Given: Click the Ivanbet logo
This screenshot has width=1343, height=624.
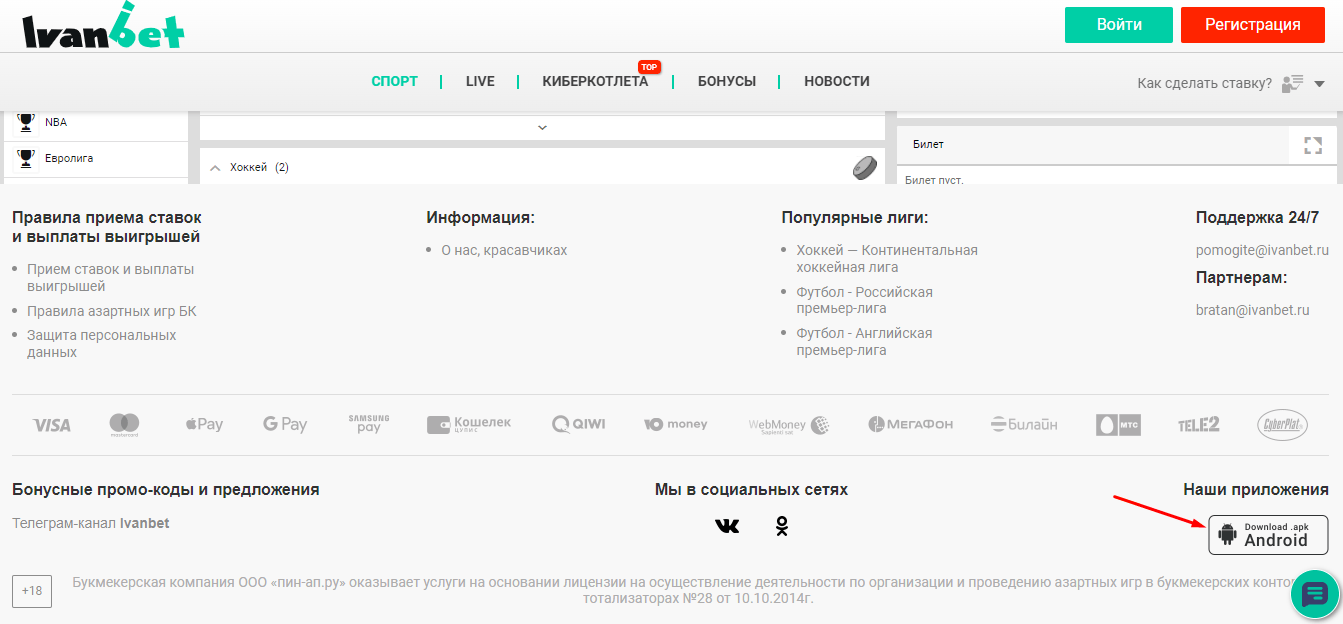Looking at the screenshot, I should [103, 25].
